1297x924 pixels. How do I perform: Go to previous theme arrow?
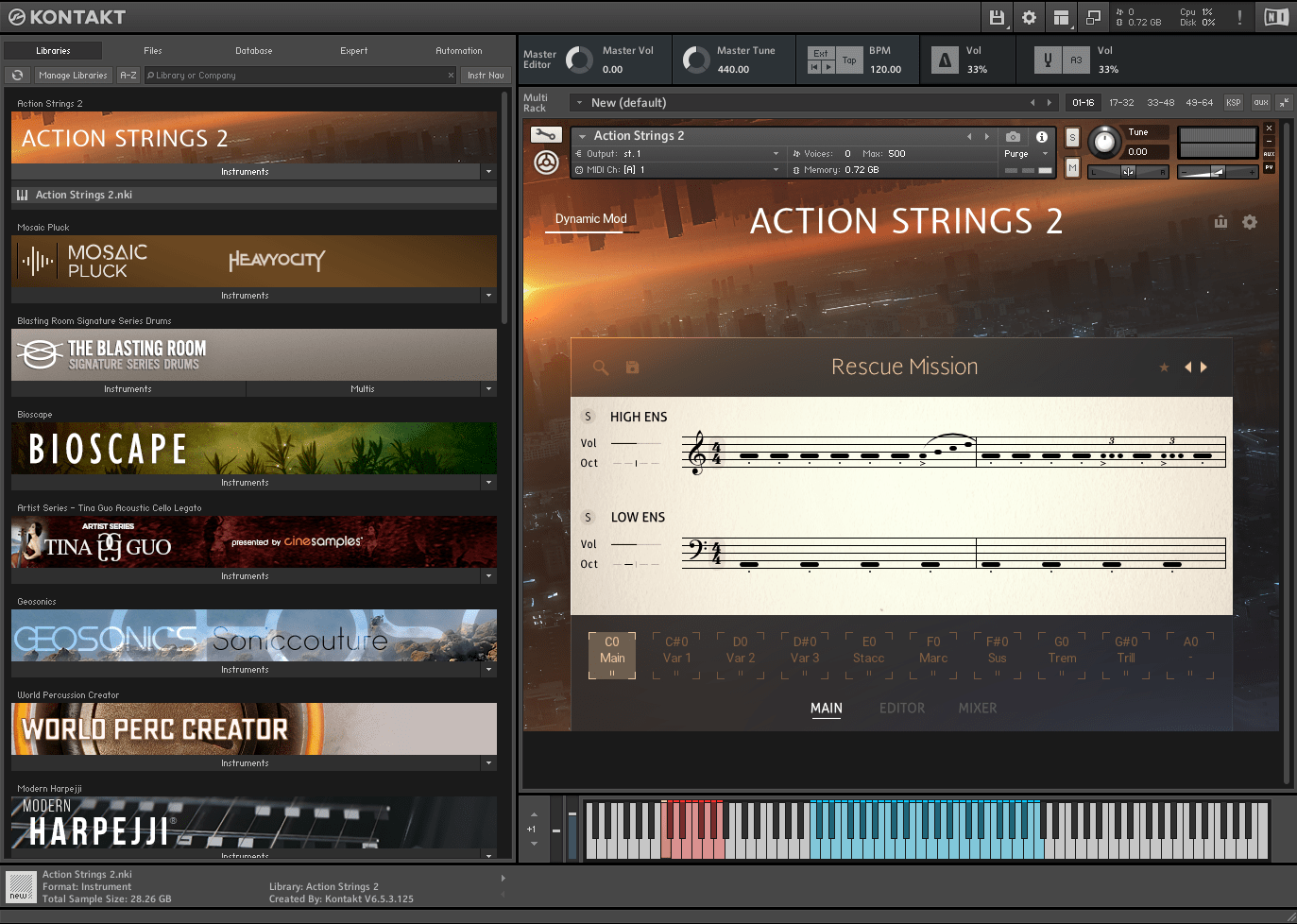(1188, 368)
